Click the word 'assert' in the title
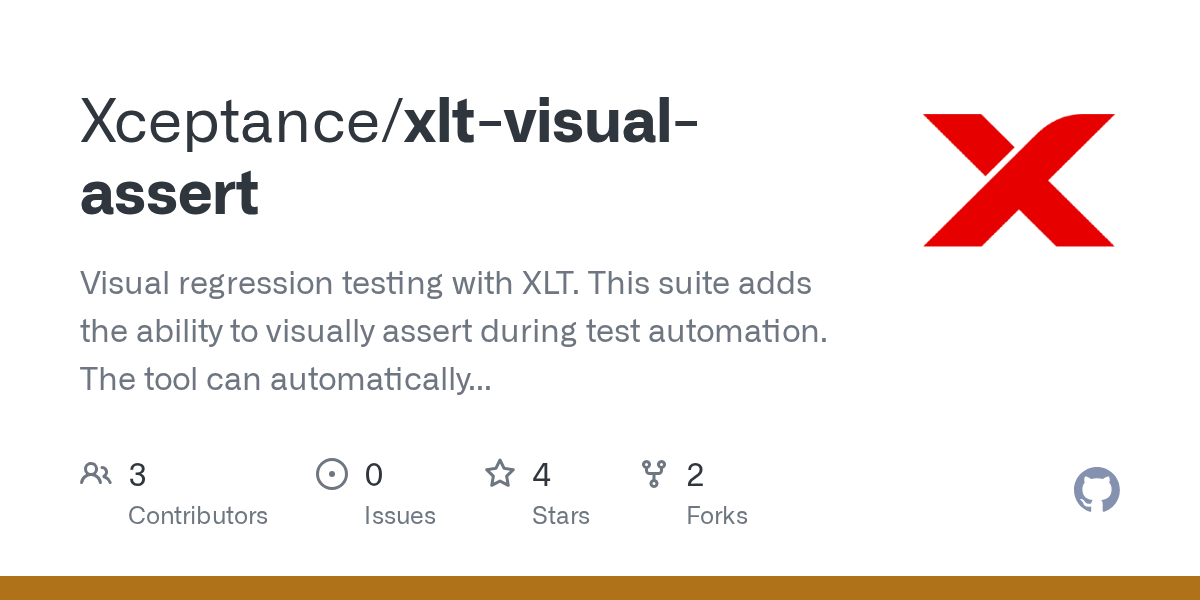This screenshot has width=1200, height=600. click(x=169, y=193)
